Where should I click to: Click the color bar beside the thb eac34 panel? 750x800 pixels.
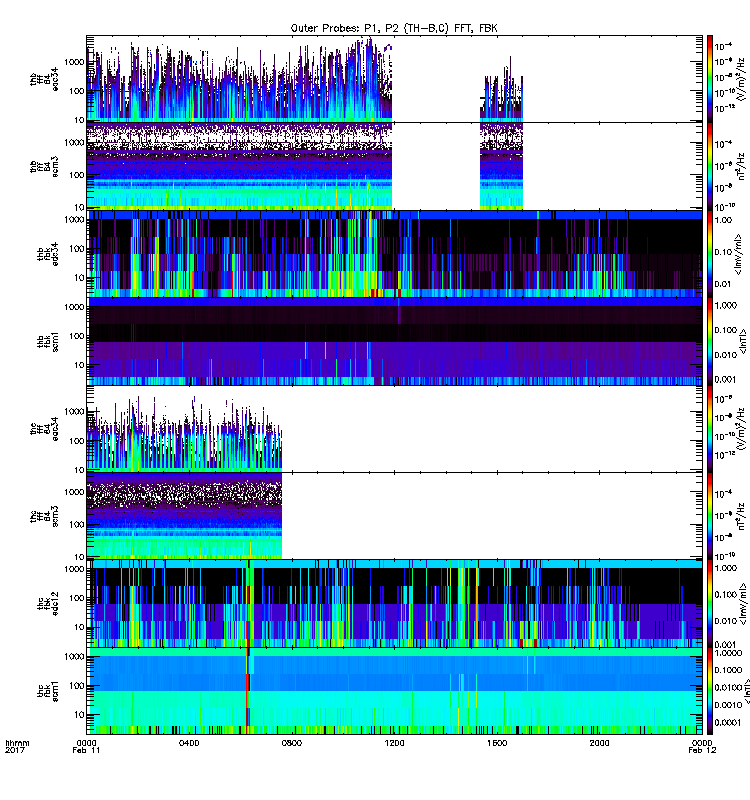[x=709, y=79]
